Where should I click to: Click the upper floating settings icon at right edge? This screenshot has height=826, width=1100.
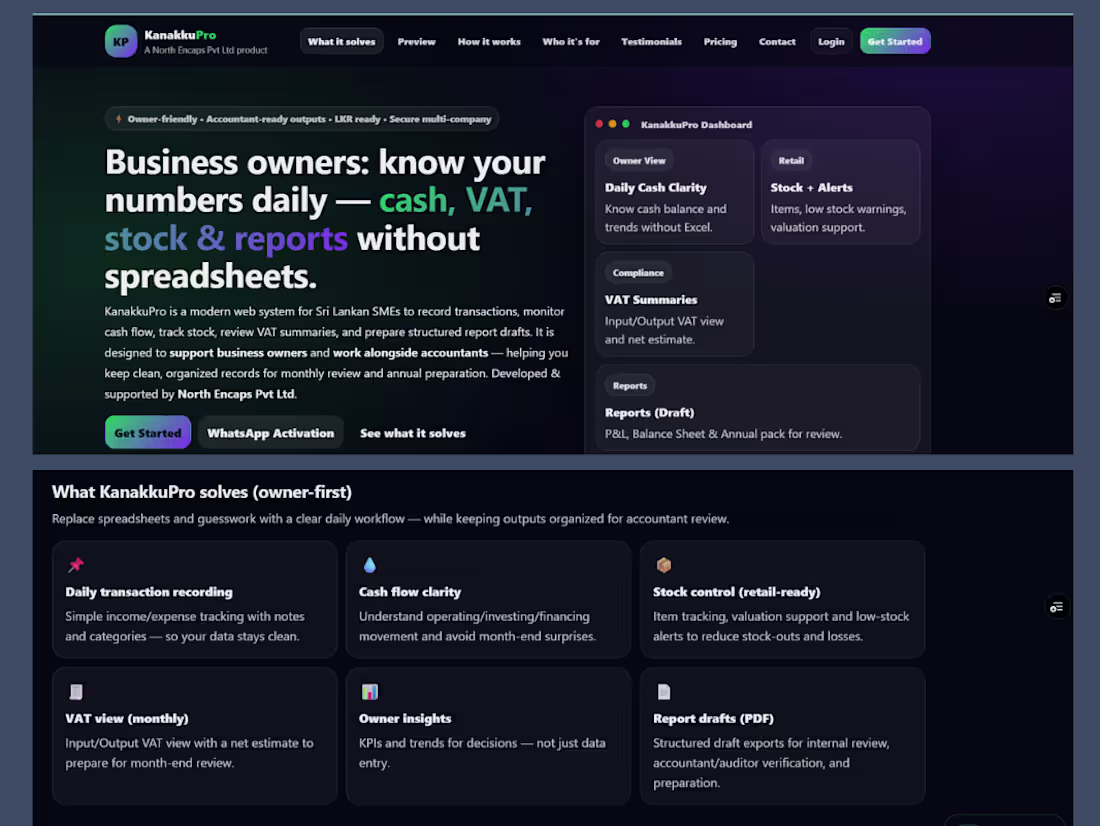pos(1055,298)
